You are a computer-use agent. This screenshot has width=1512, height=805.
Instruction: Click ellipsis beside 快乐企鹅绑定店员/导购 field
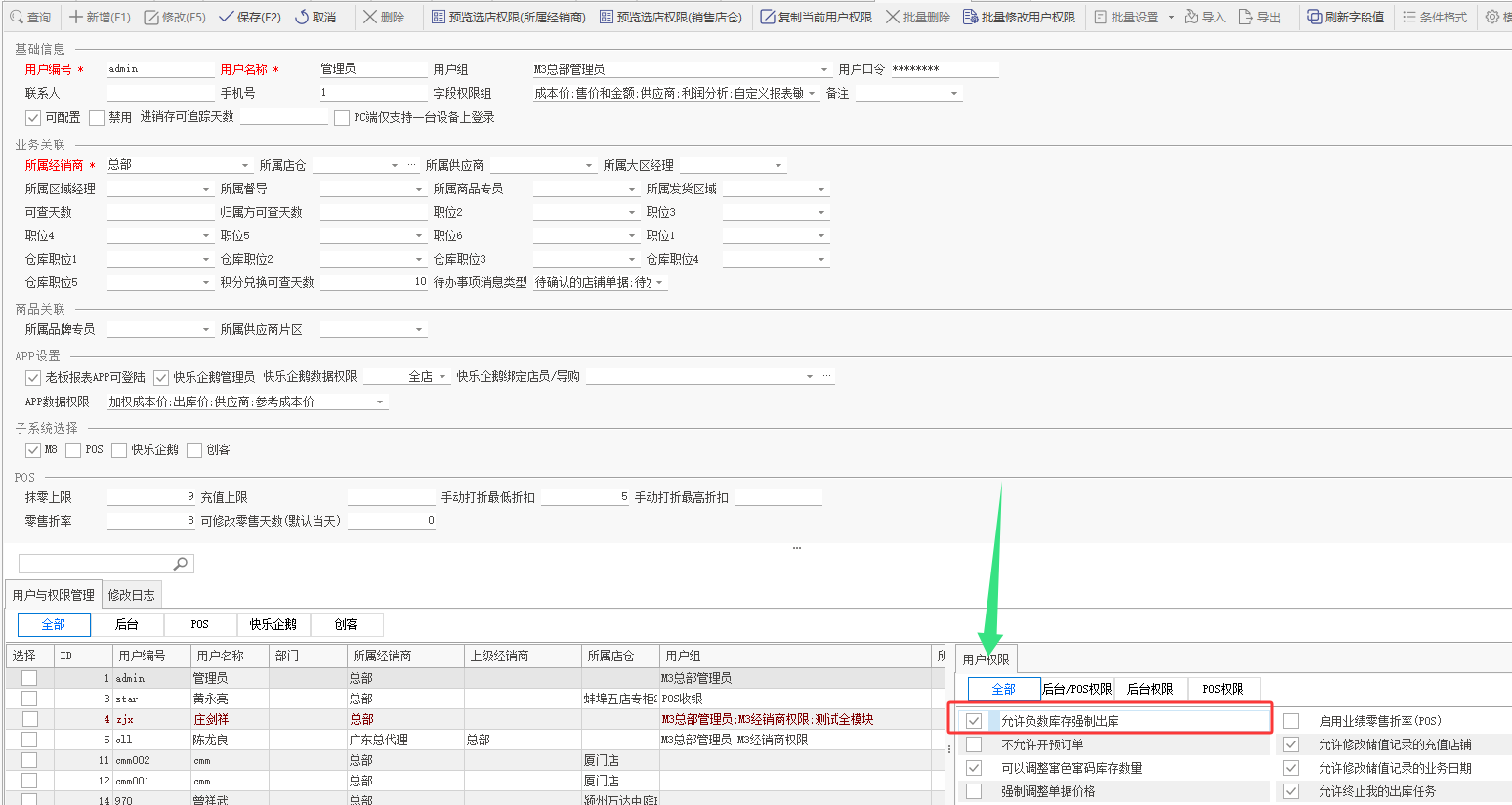pos(827,376)
